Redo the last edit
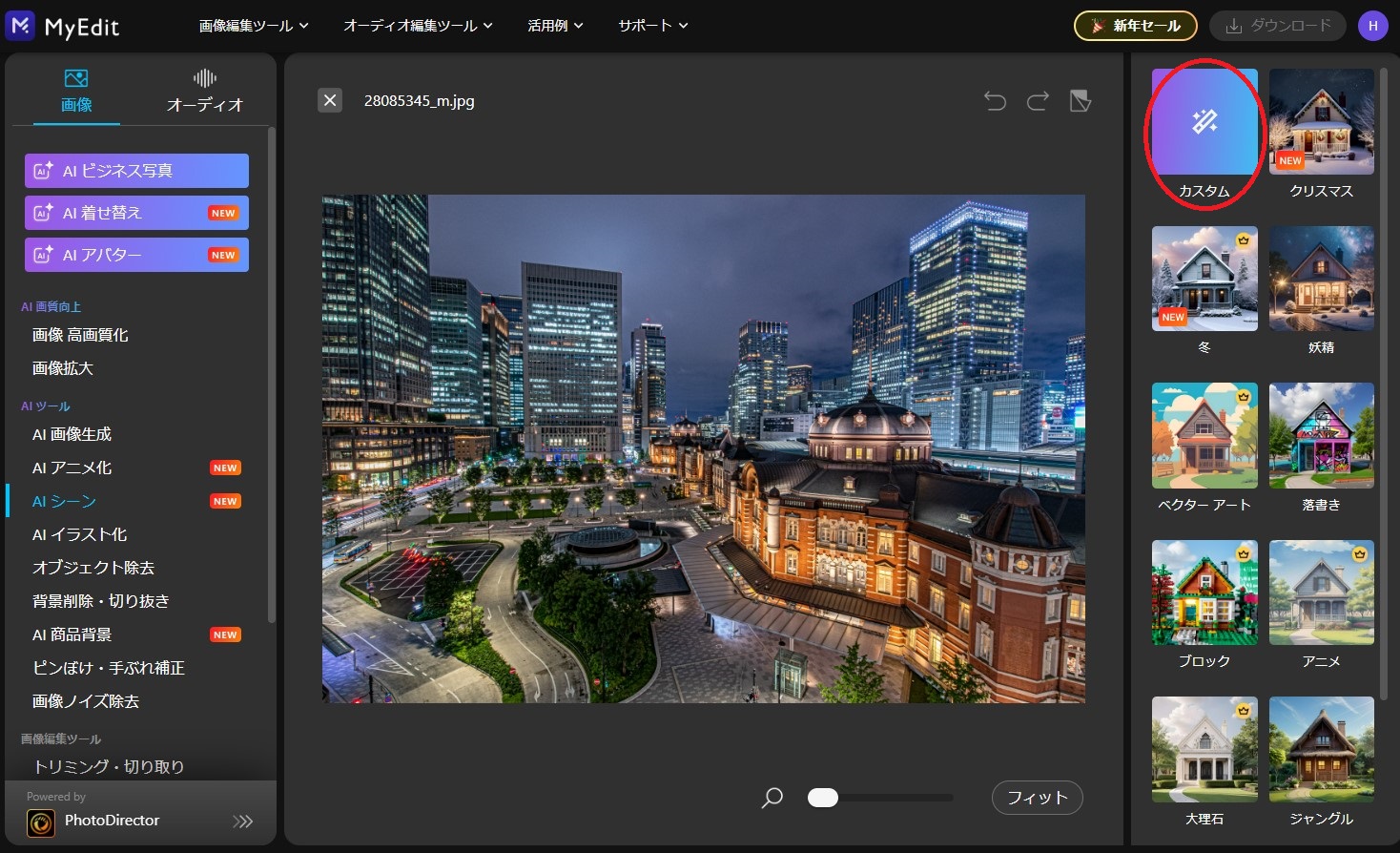1400x853 pixels. tap(1038, 101)
